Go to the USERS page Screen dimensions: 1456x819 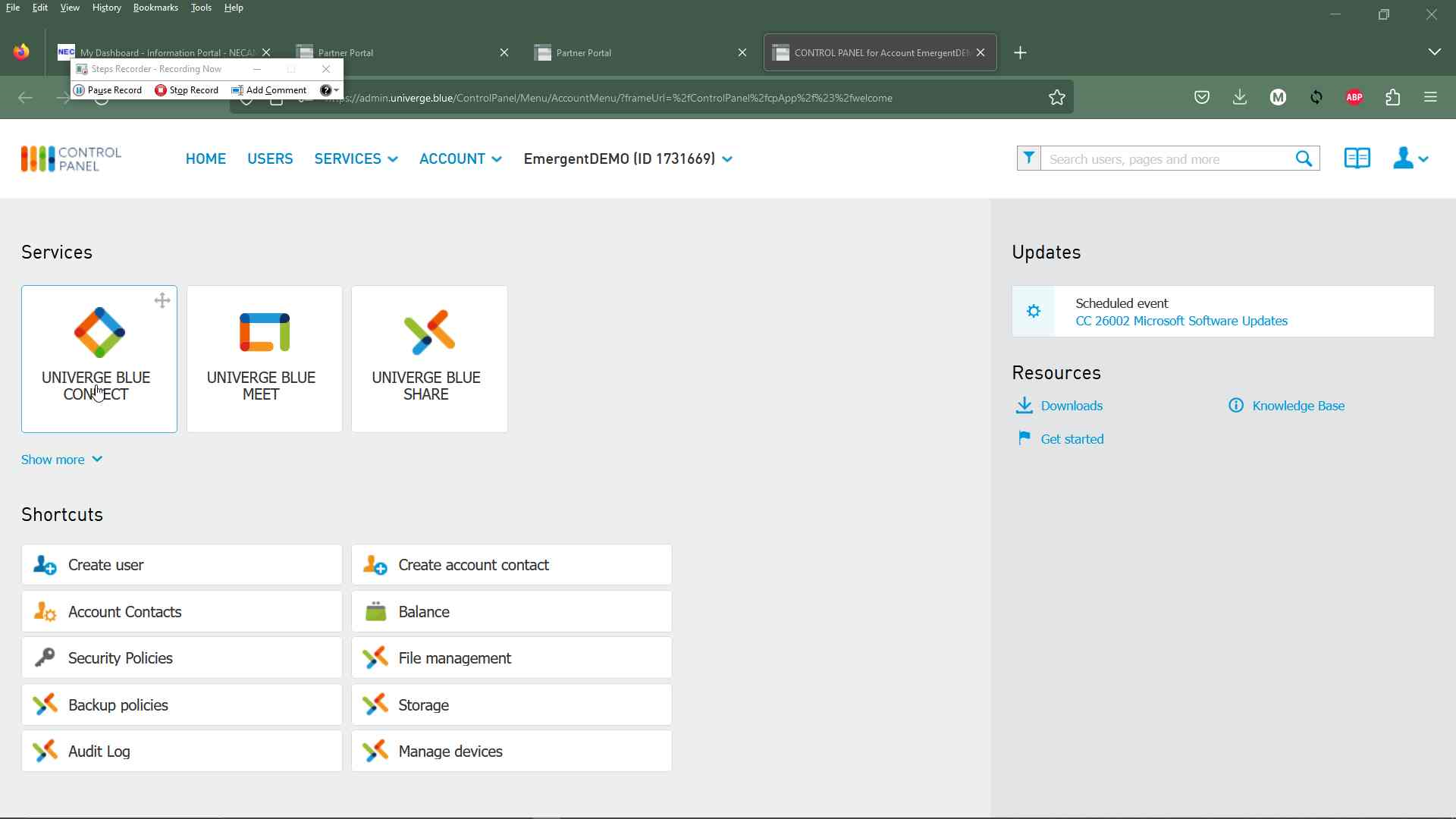click(270, 158)
